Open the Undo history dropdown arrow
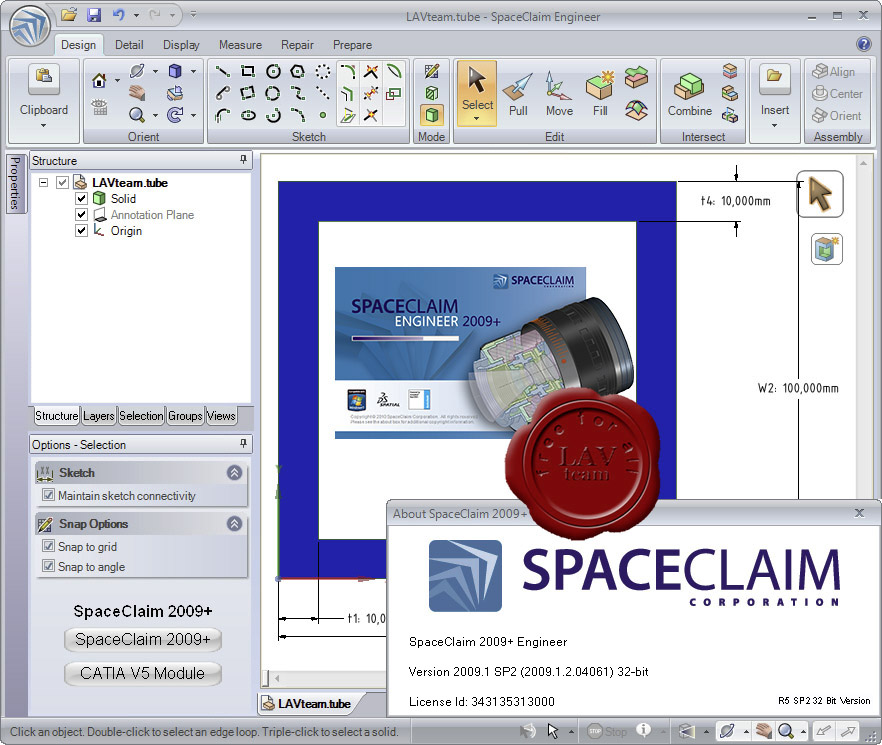 pos(136,15)
